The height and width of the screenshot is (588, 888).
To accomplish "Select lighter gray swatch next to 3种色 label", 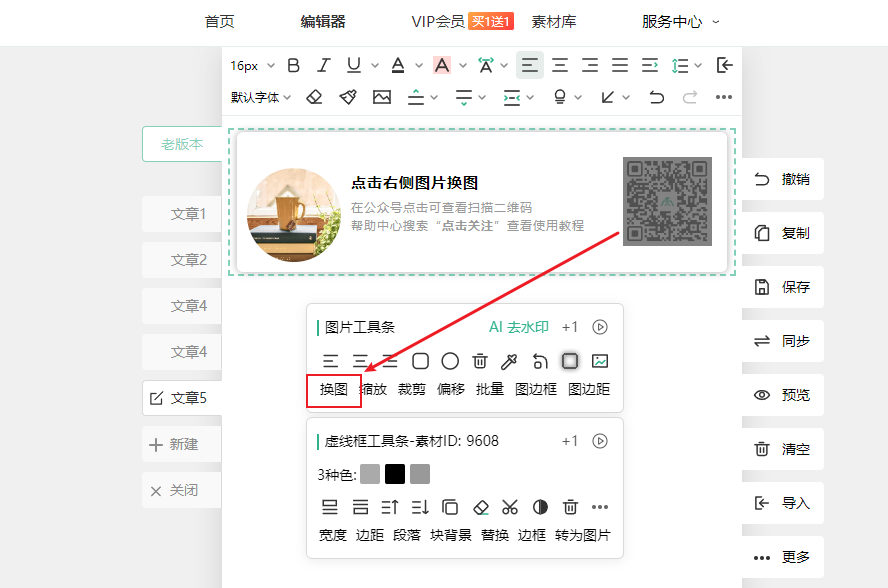I will point(370,474).
